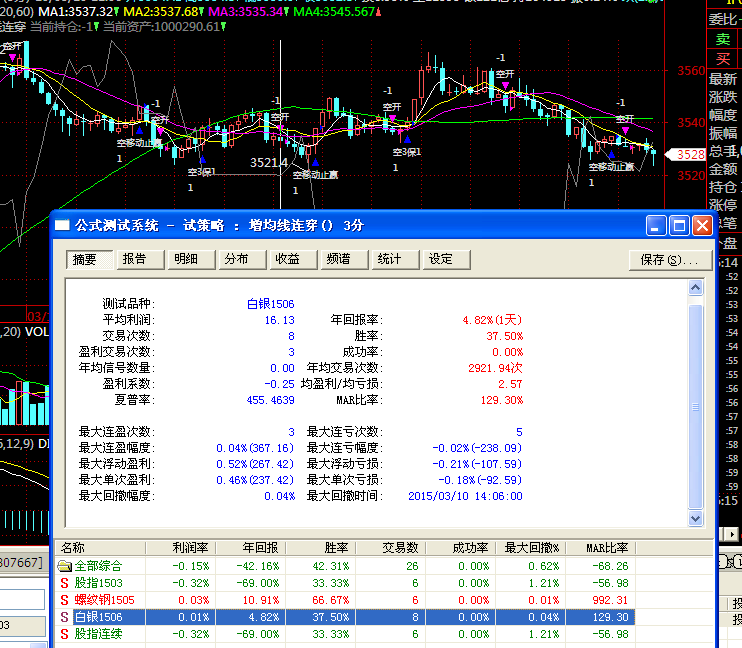Select the 白银1506 result row
Screen dimensions: 742x648
click(x=345, y=617)
